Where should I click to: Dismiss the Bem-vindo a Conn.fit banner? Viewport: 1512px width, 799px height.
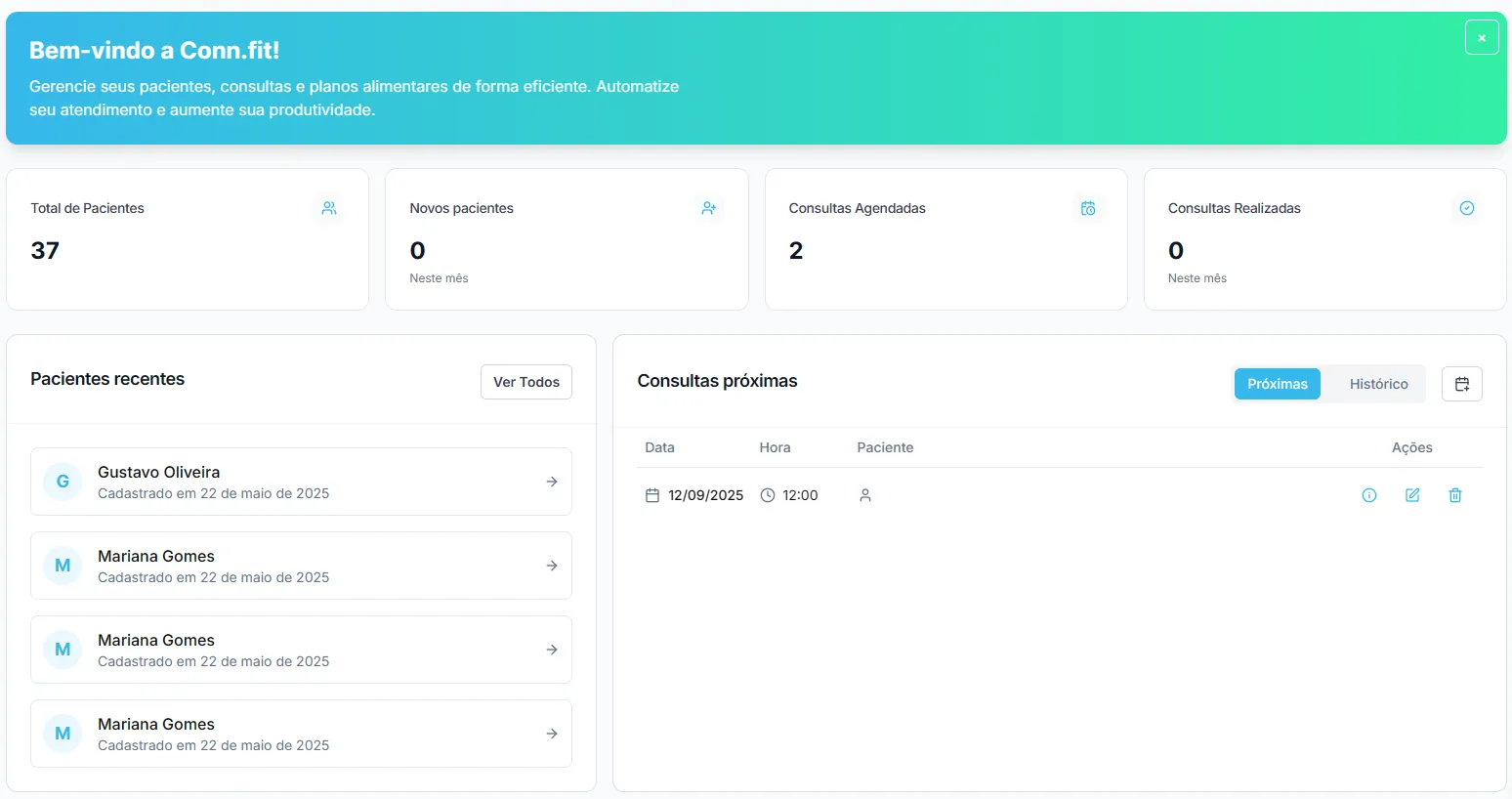tap(1481, 36)
